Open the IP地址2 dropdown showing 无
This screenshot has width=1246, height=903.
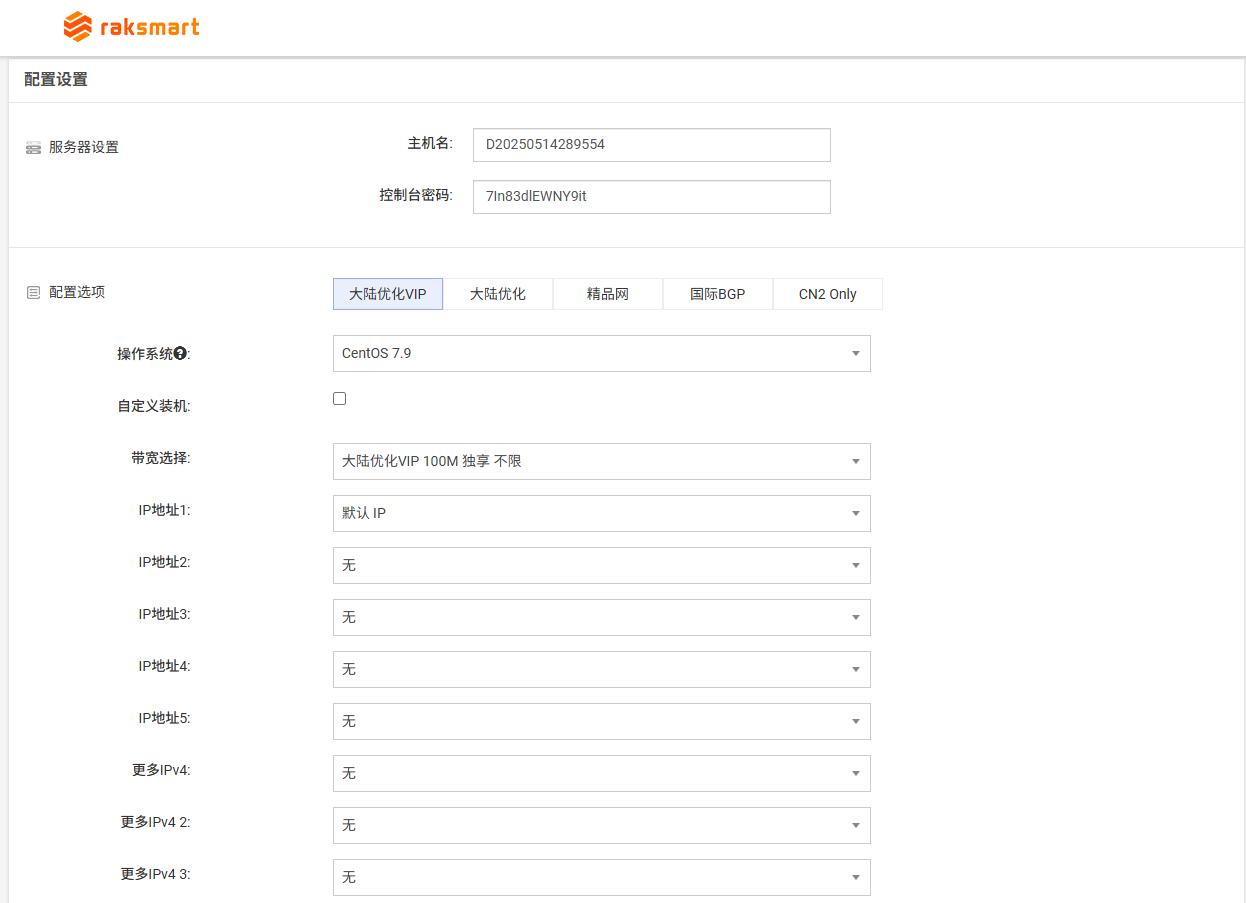click(600, 565)
